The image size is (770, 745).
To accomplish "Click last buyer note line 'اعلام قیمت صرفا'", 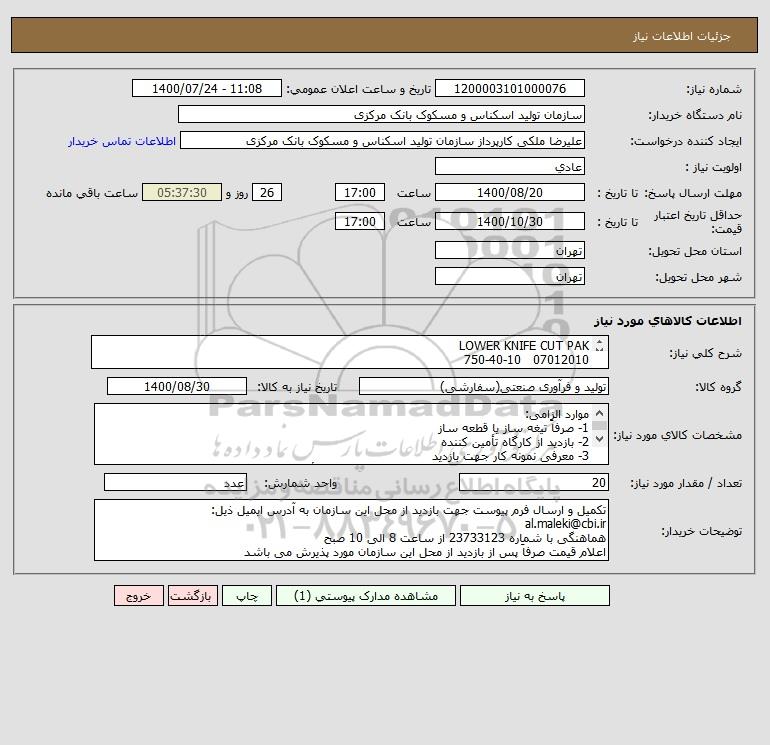I will (425, 552).
